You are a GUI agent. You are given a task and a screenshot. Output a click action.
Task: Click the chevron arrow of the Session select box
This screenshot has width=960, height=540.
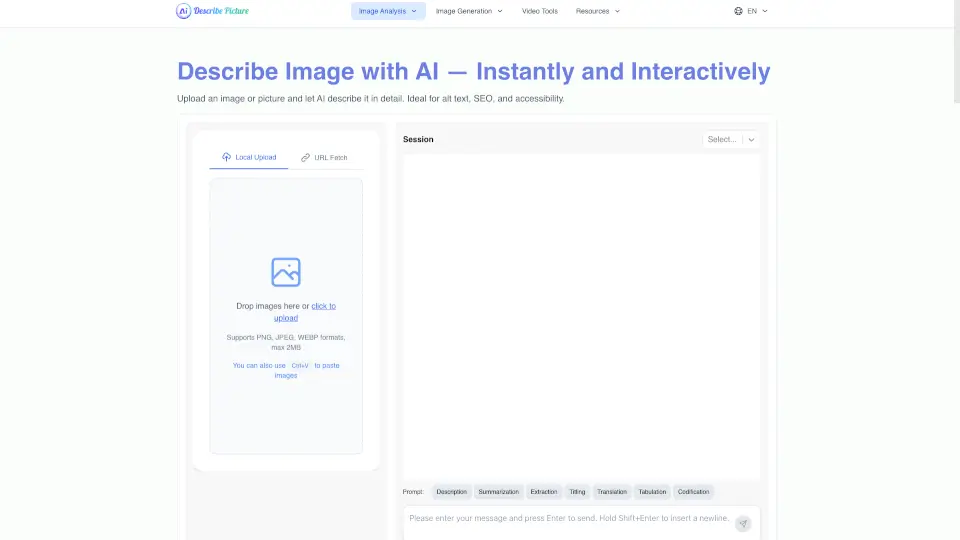pyautogui.click(x=751, y=140)
